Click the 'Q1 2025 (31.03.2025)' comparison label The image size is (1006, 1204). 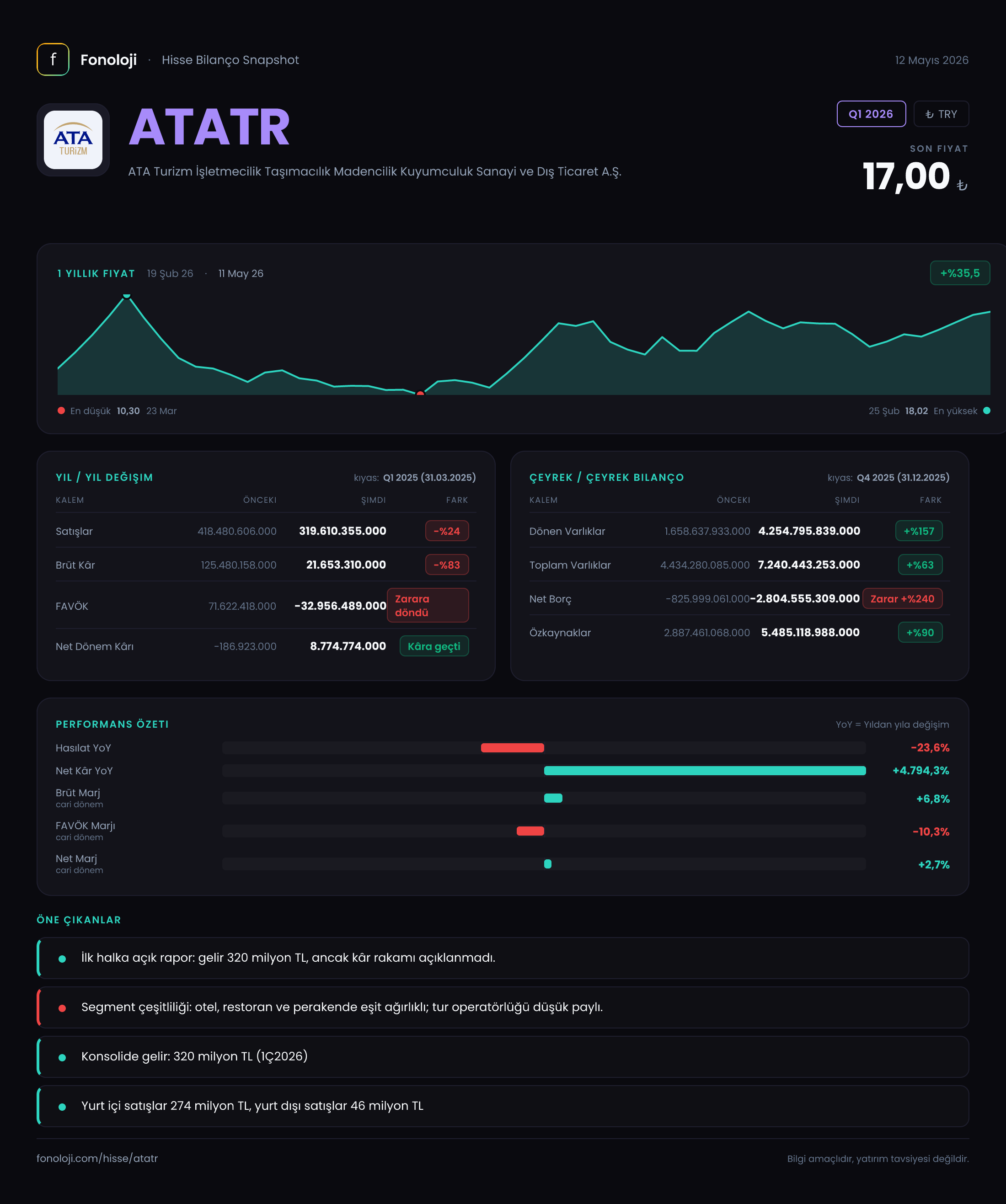point(429,478)
